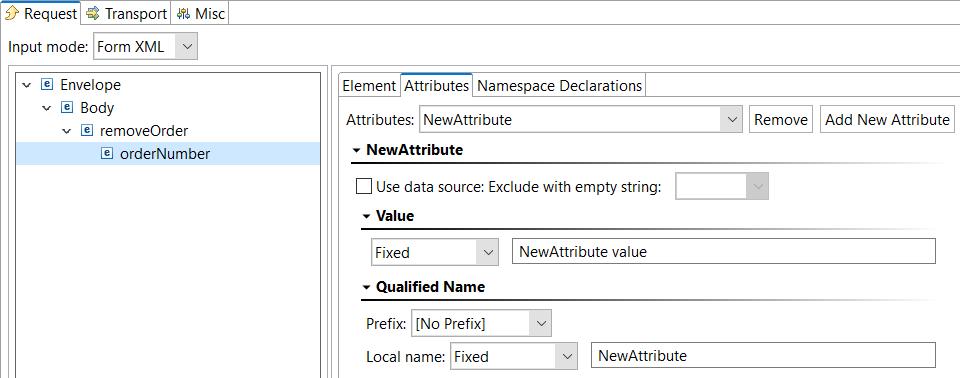960x378 pixels.
Task: Enable the Use data source checkbox
Action: coord(364,186)
